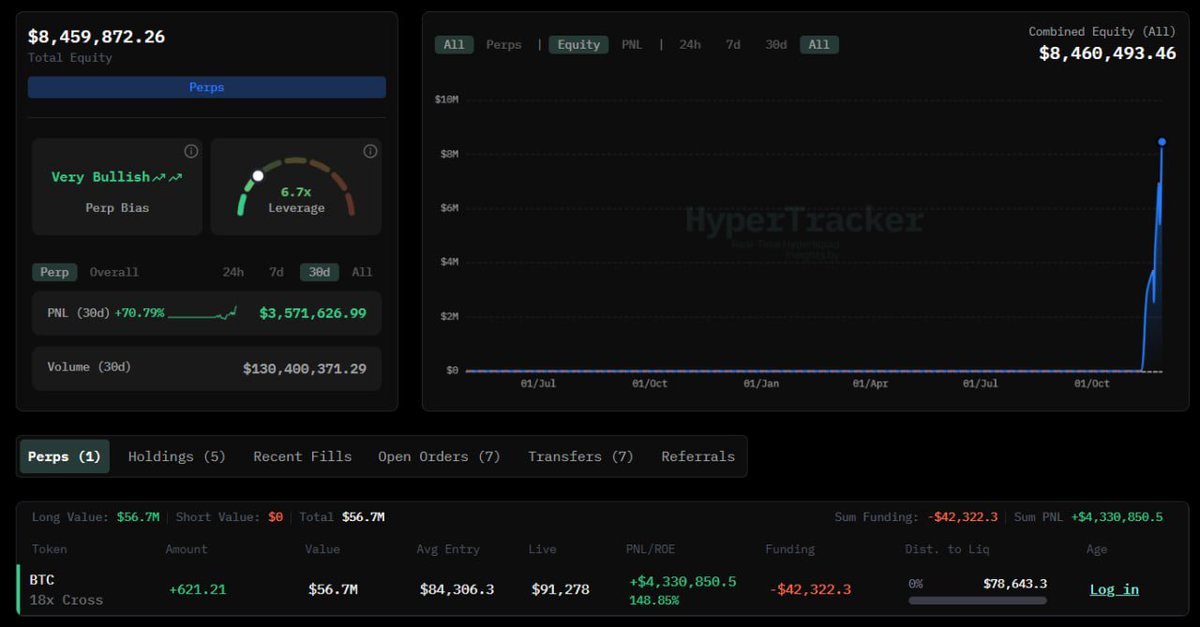Open the Recent Fills tab
The height and width of the screenshot is (627, 1200).
click(x=302, y=456)
